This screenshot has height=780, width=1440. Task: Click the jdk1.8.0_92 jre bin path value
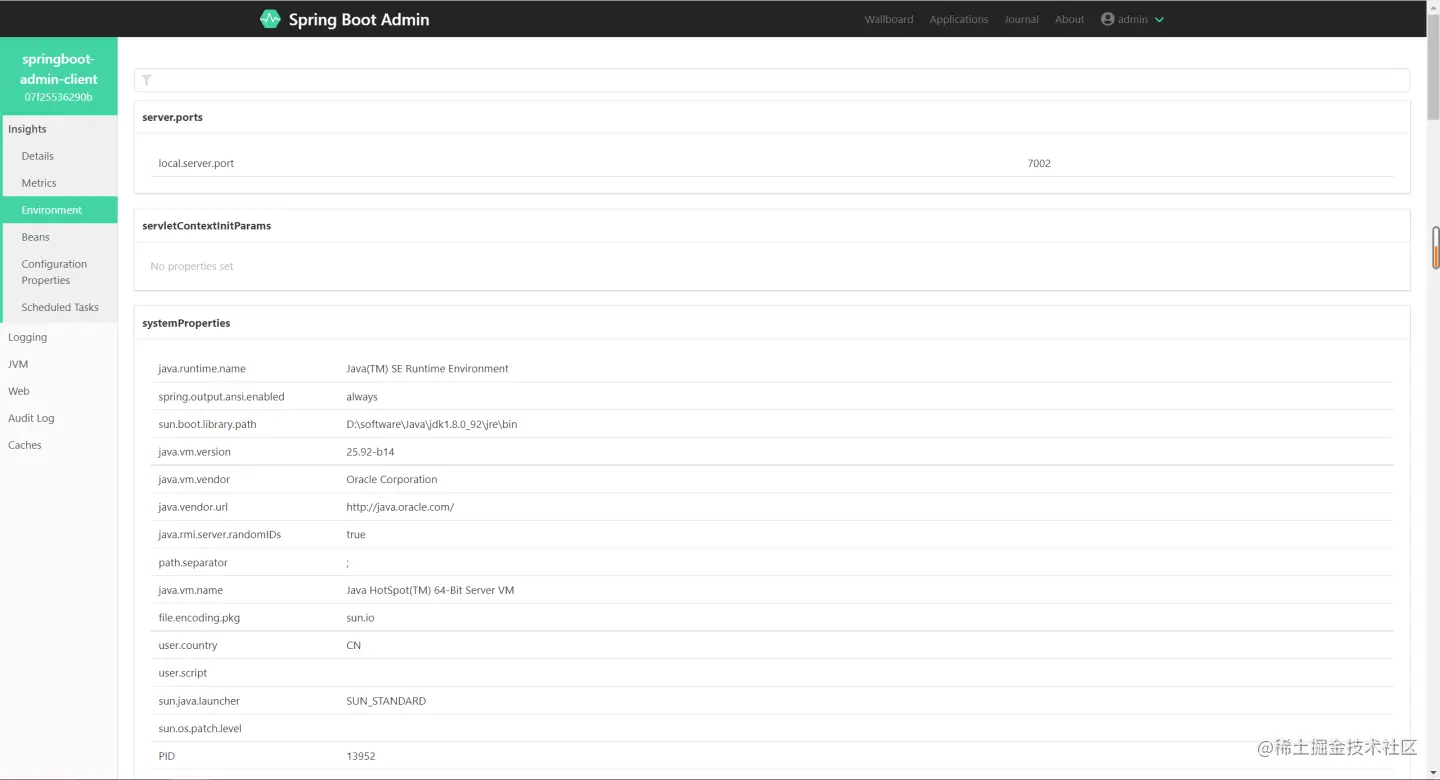[432, 424]
